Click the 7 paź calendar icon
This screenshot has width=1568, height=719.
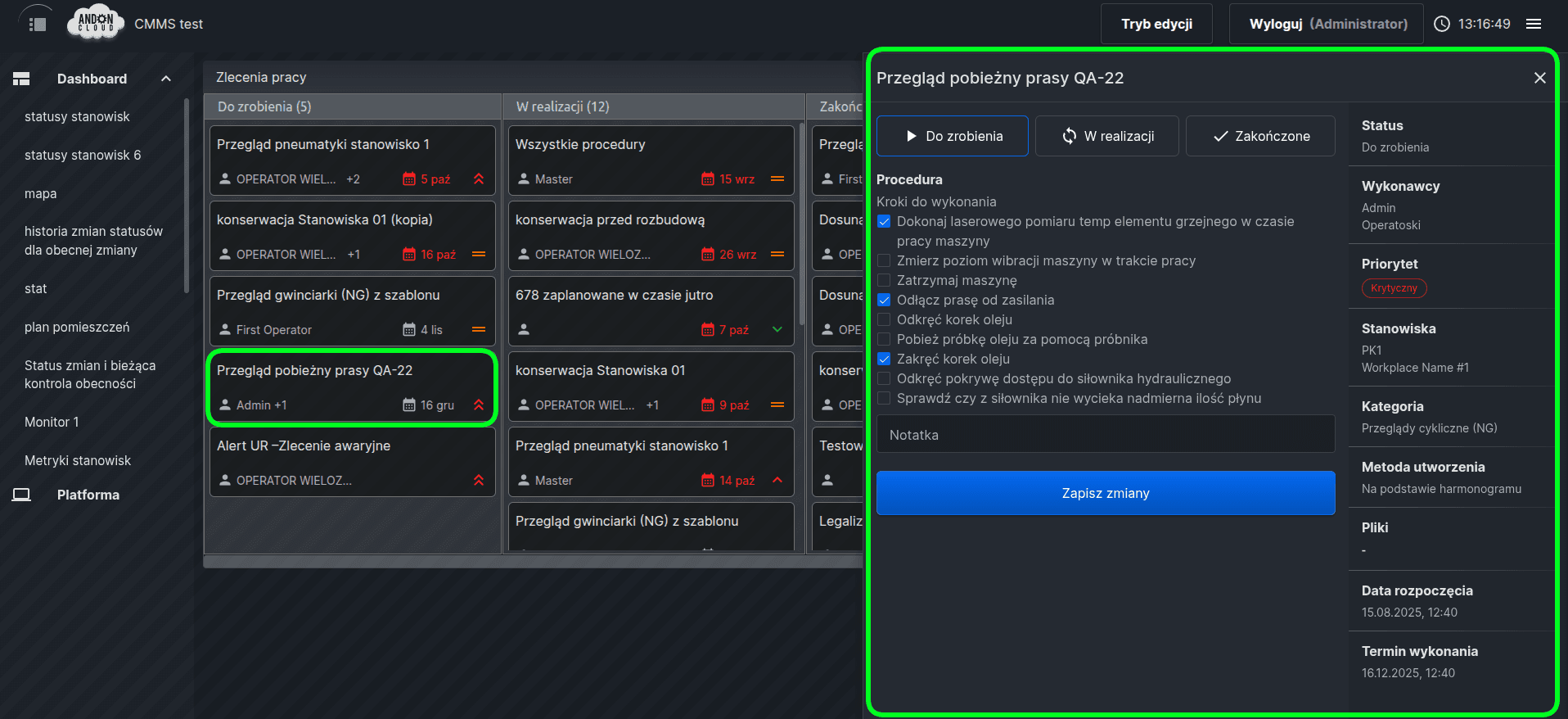click(708, 330)
